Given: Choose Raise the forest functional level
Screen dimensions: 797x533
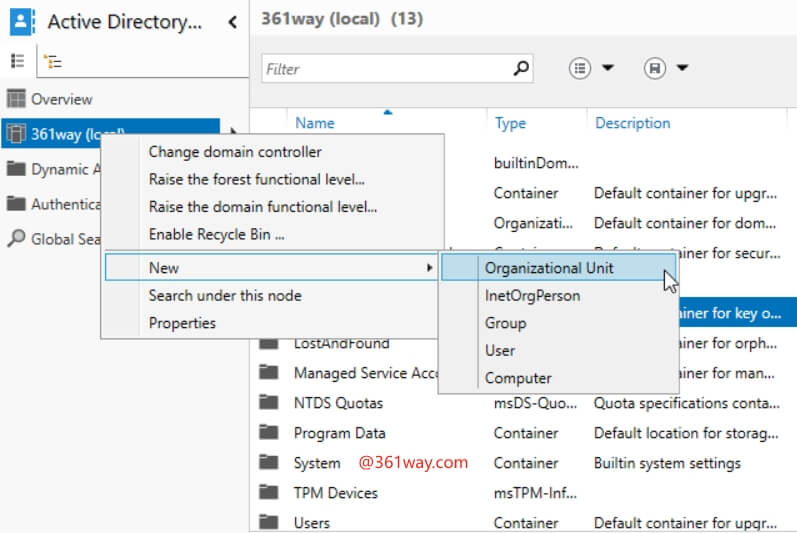Looking at the screenshot, I should point(257,179).
